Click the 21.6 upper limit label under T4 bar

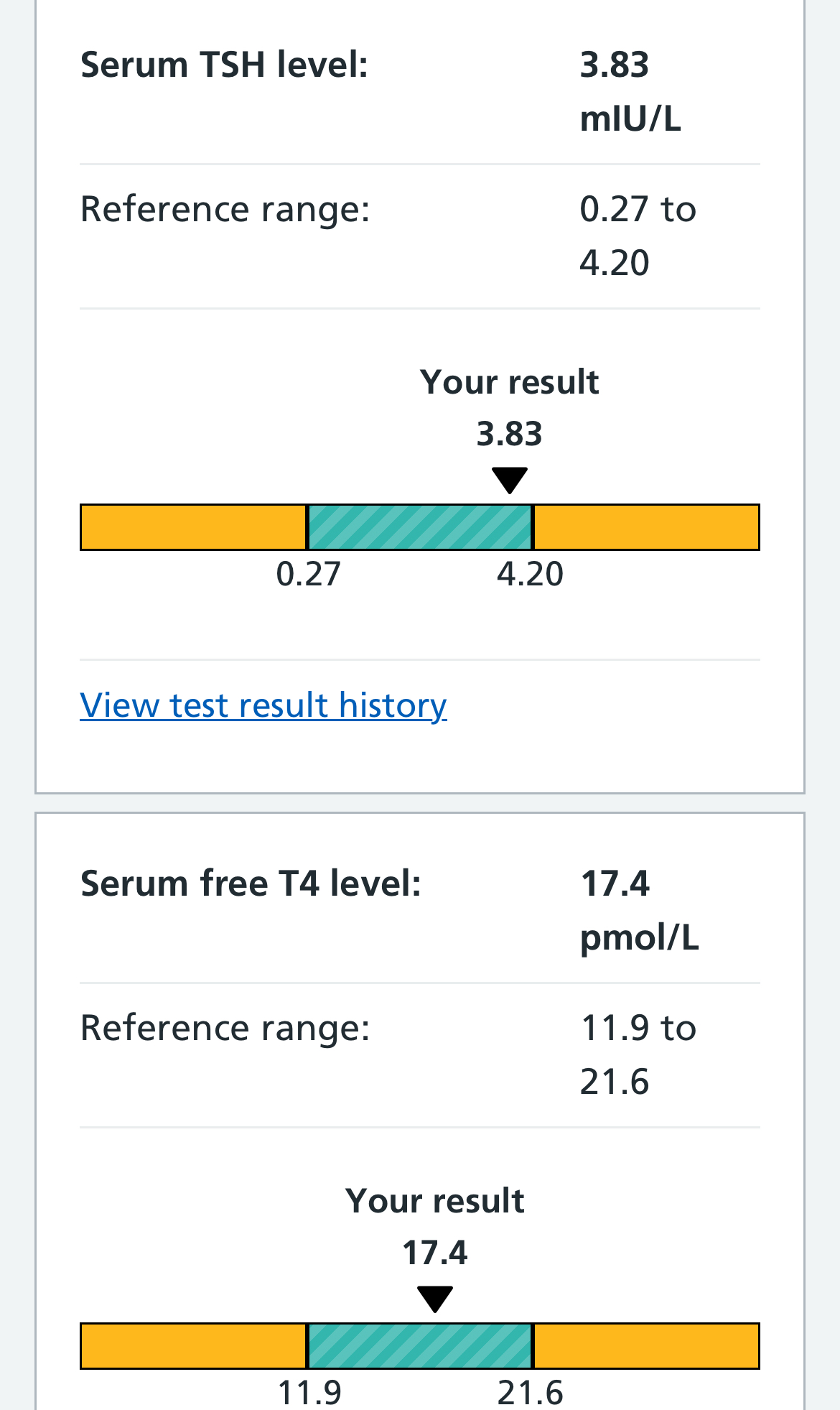(530, 1393)
